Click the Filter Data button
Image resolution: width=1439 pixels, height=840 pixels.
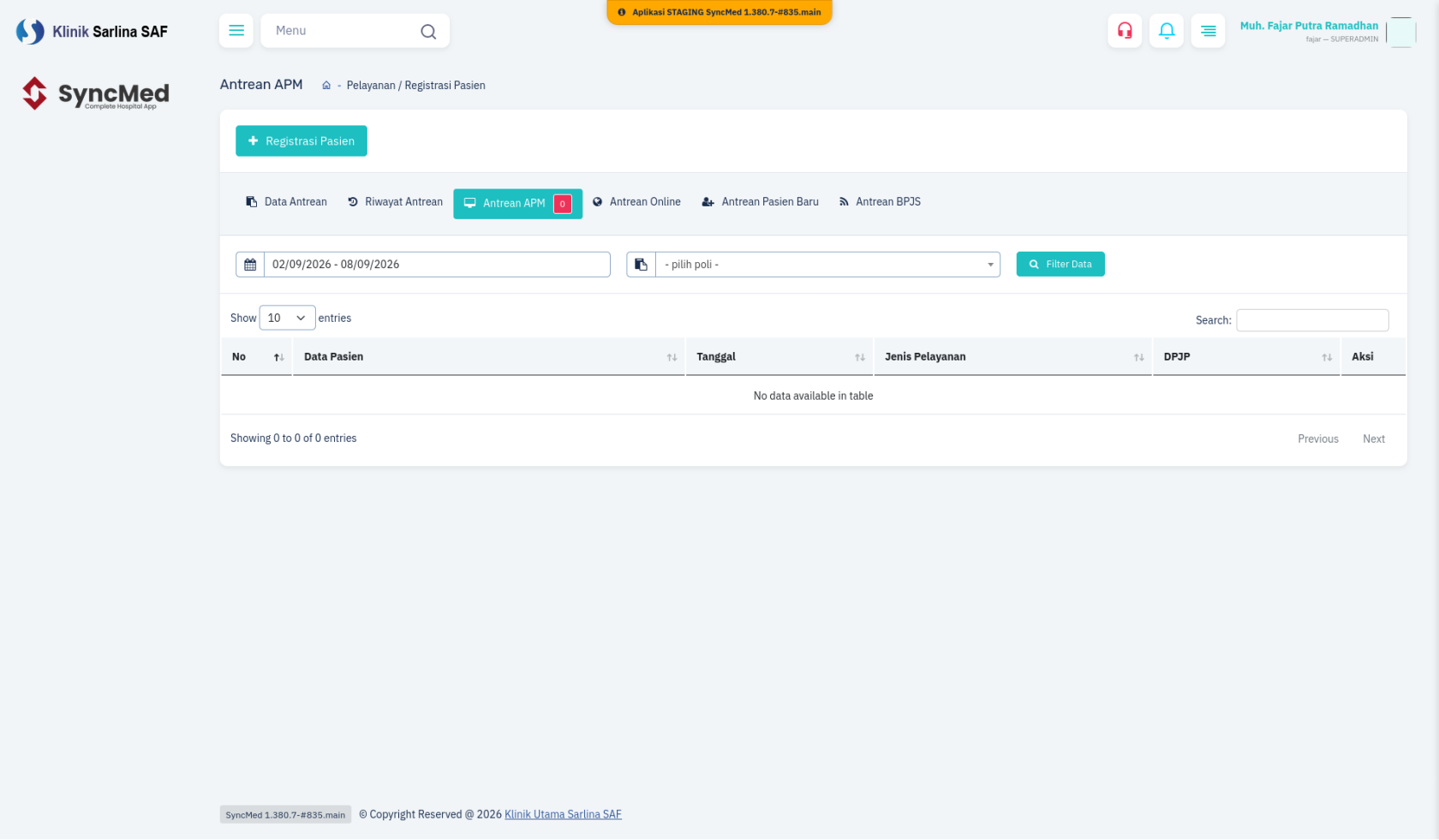point(1060,265)
